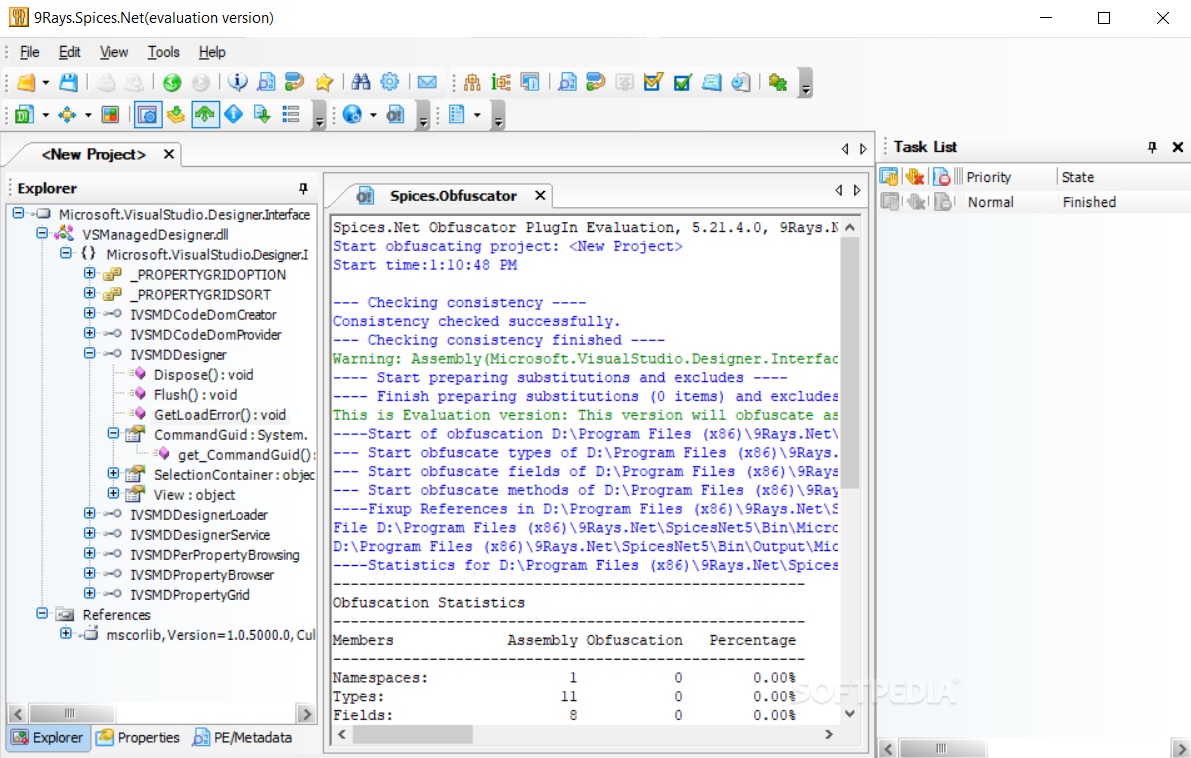Collapse the References tree node
Image resolution: width=1191 pixels, height=758 pixels.
pos(42,613)
